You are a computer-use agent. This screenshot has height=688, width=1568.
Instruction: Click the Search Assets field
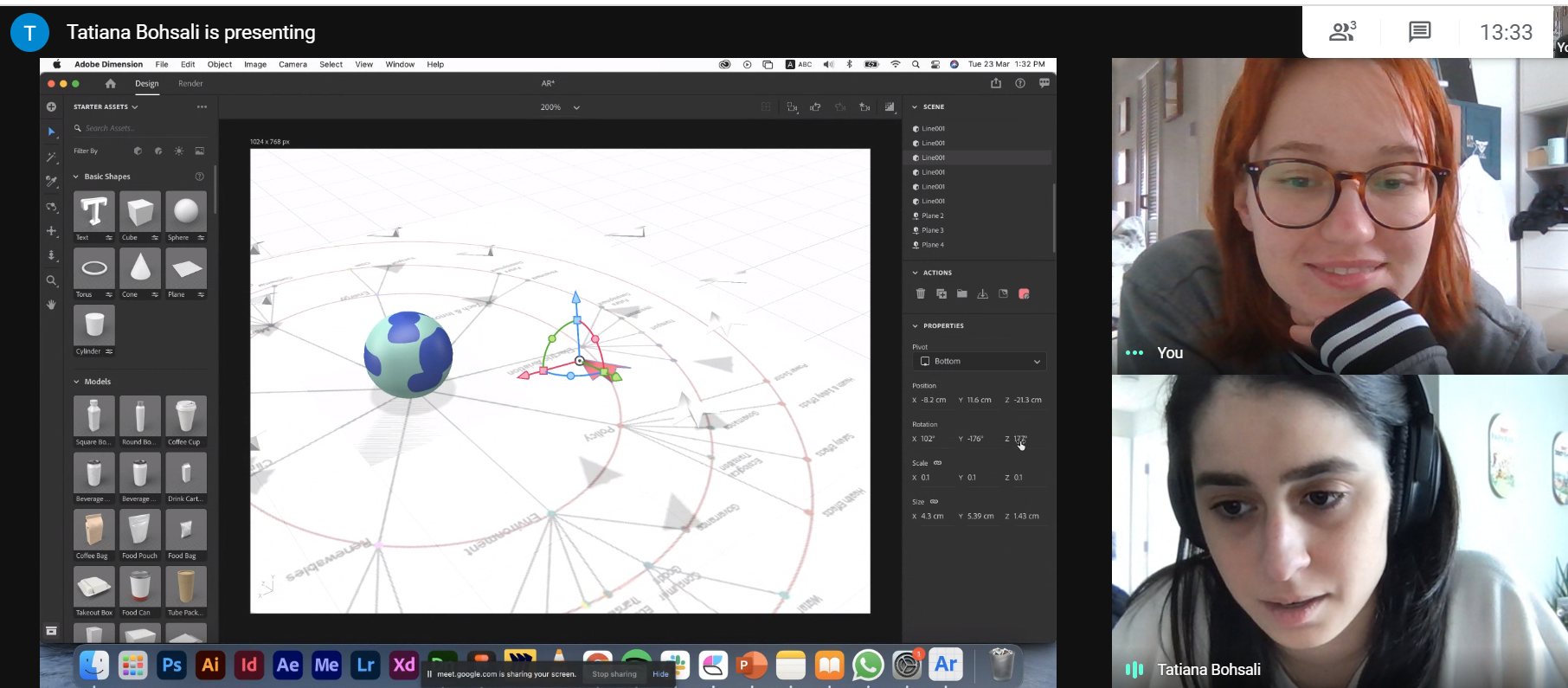(140, 128)
